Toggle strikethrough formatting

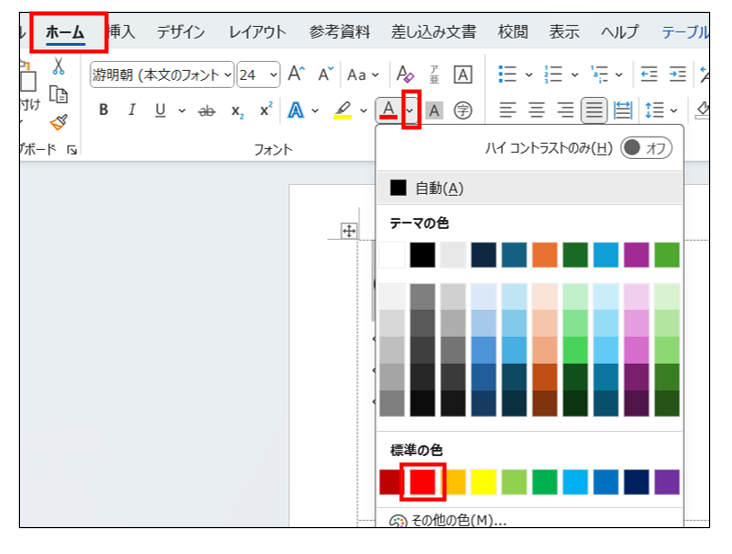(x=207, y=111)
